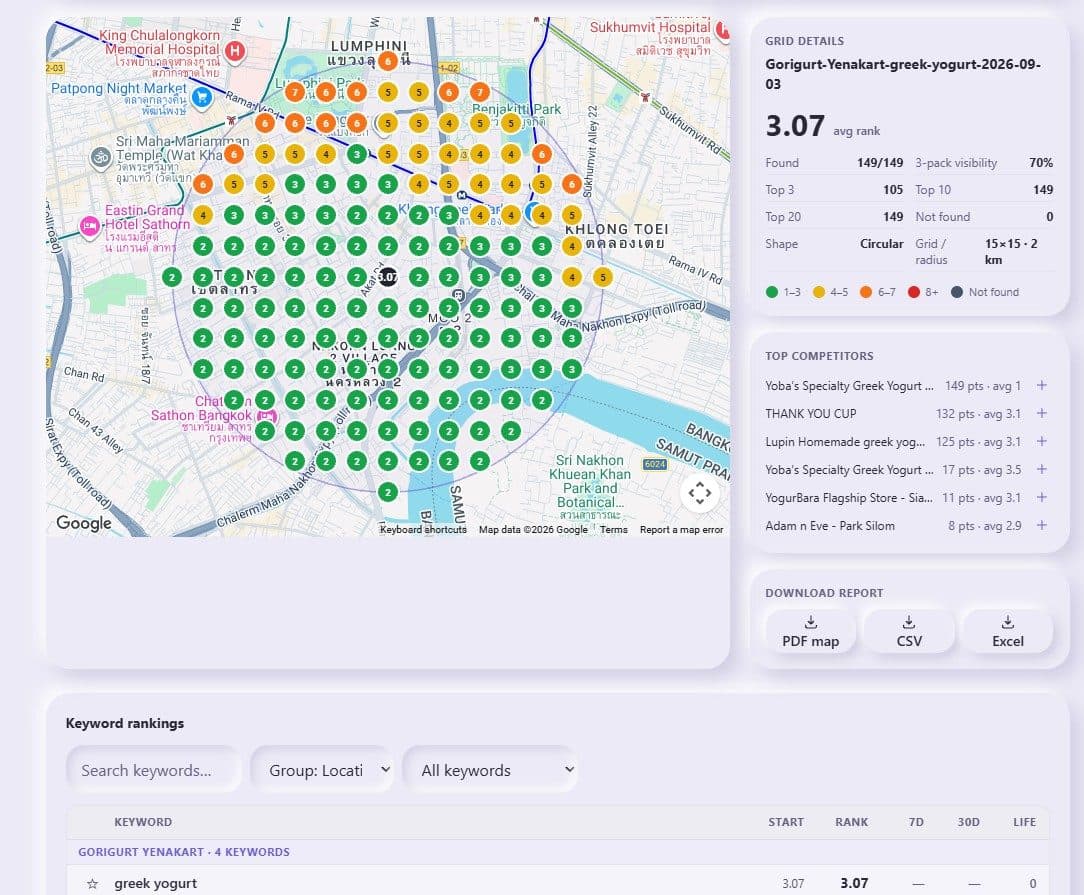Click Report a map error link
Screen dimensions: 1084x895
pyautogui.click(x=682, y=529)
